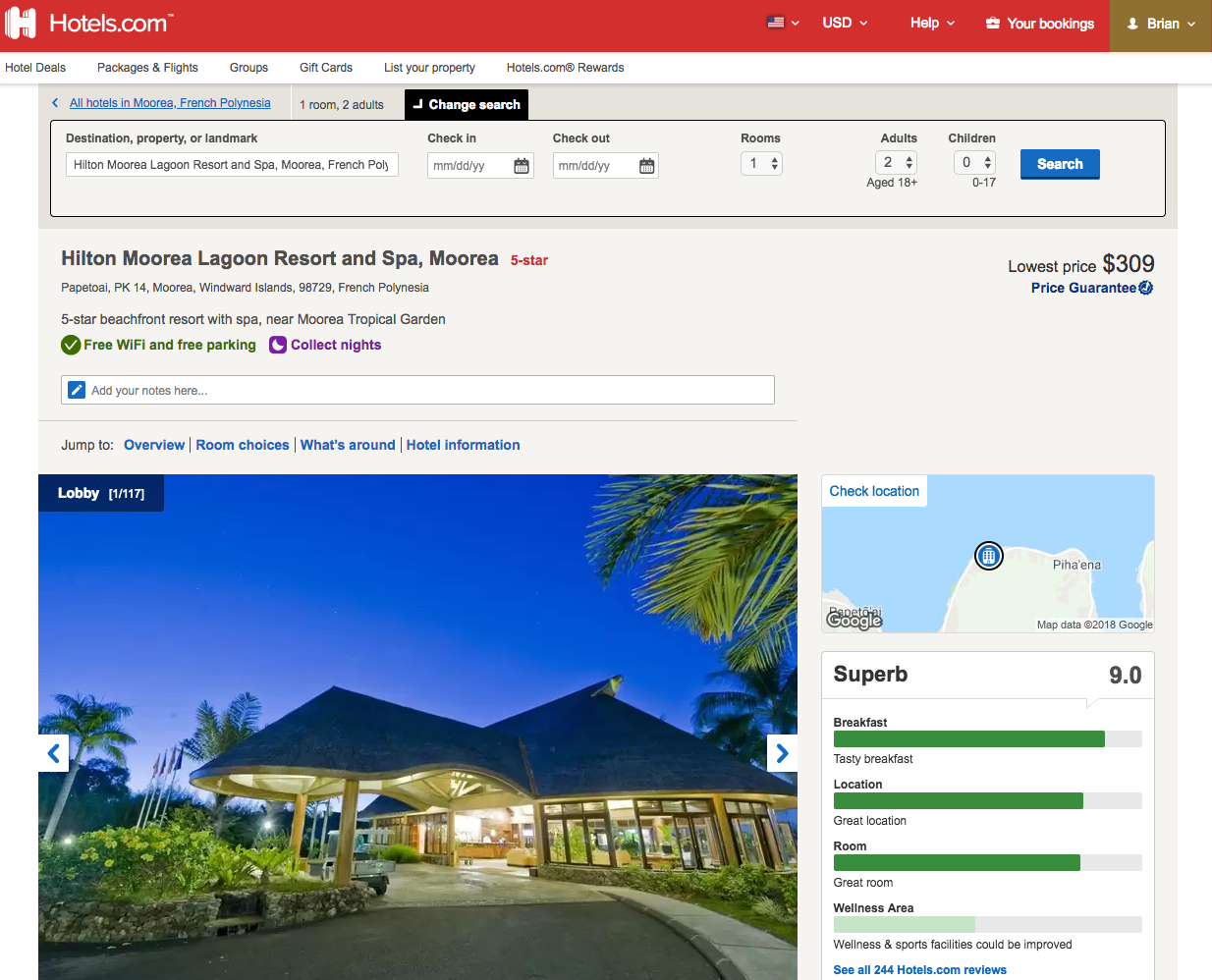Click the Breakfast rating bar
This screenshot has width=1212, height=980.
coord(988,739)
